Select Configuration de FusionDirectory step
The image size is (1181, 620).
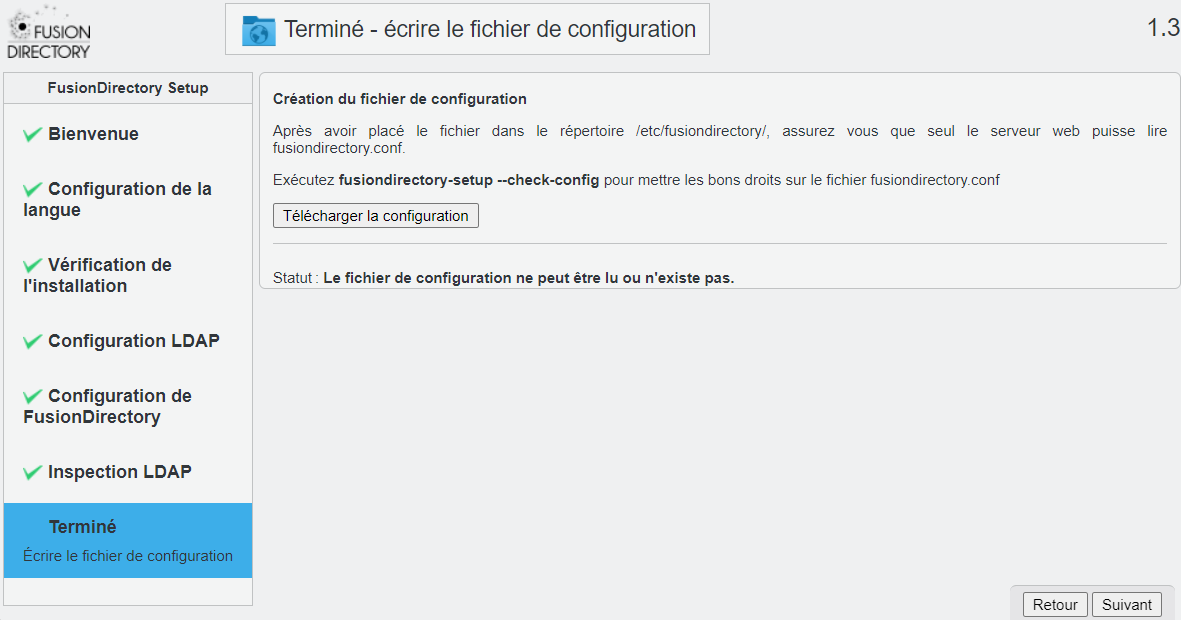[128, 407]
